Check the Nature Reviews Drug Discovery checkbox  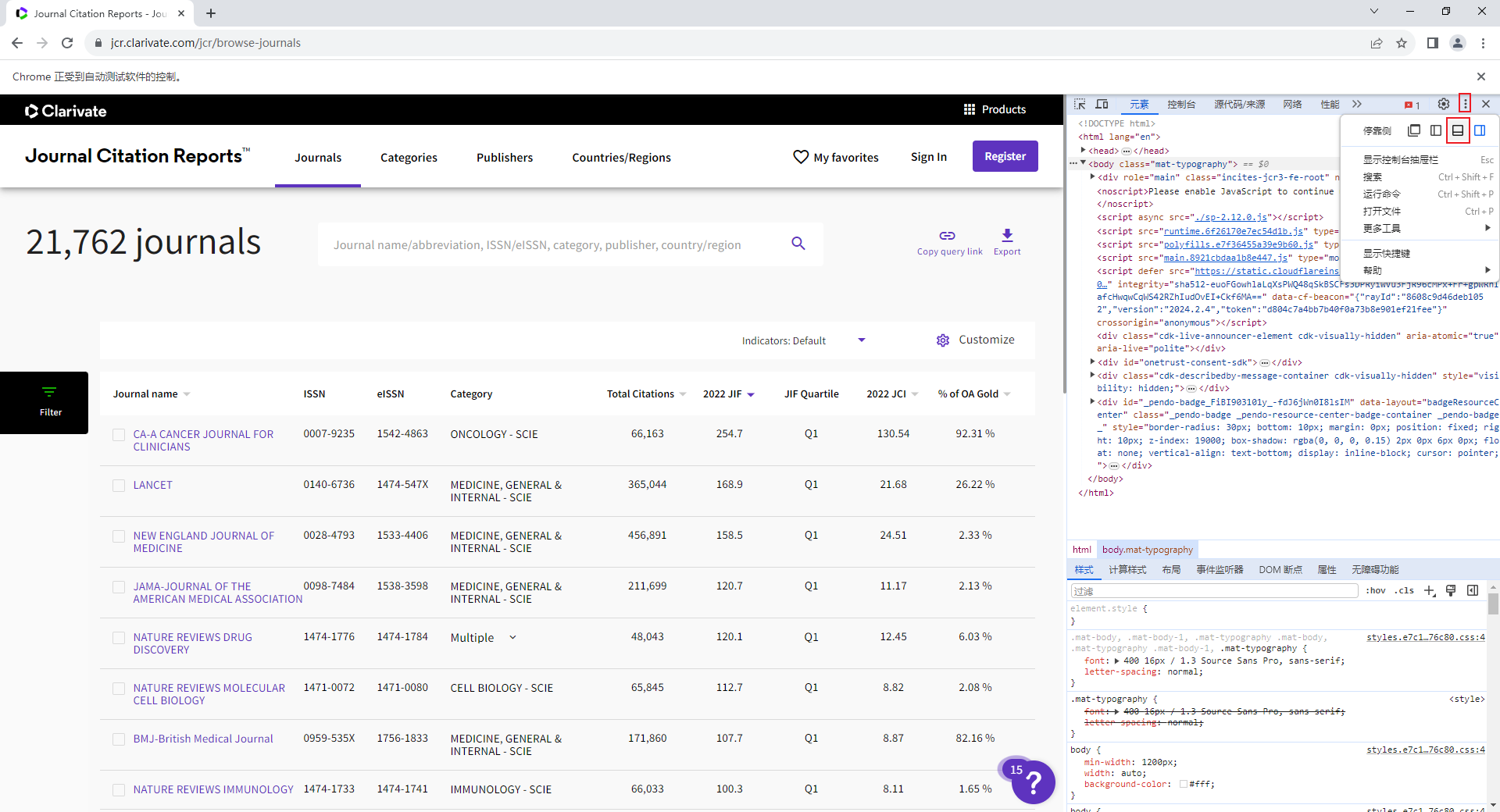(119, 638)
